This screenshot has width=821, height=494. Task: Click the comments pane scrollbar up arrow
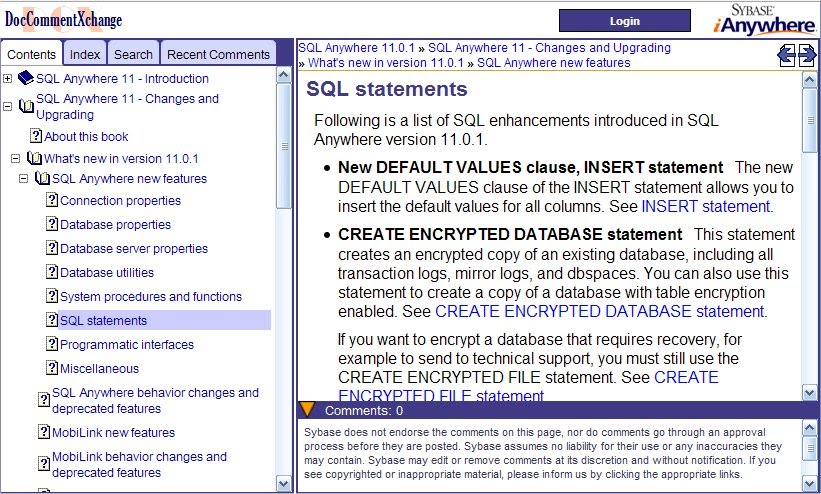tap(809, 427)
